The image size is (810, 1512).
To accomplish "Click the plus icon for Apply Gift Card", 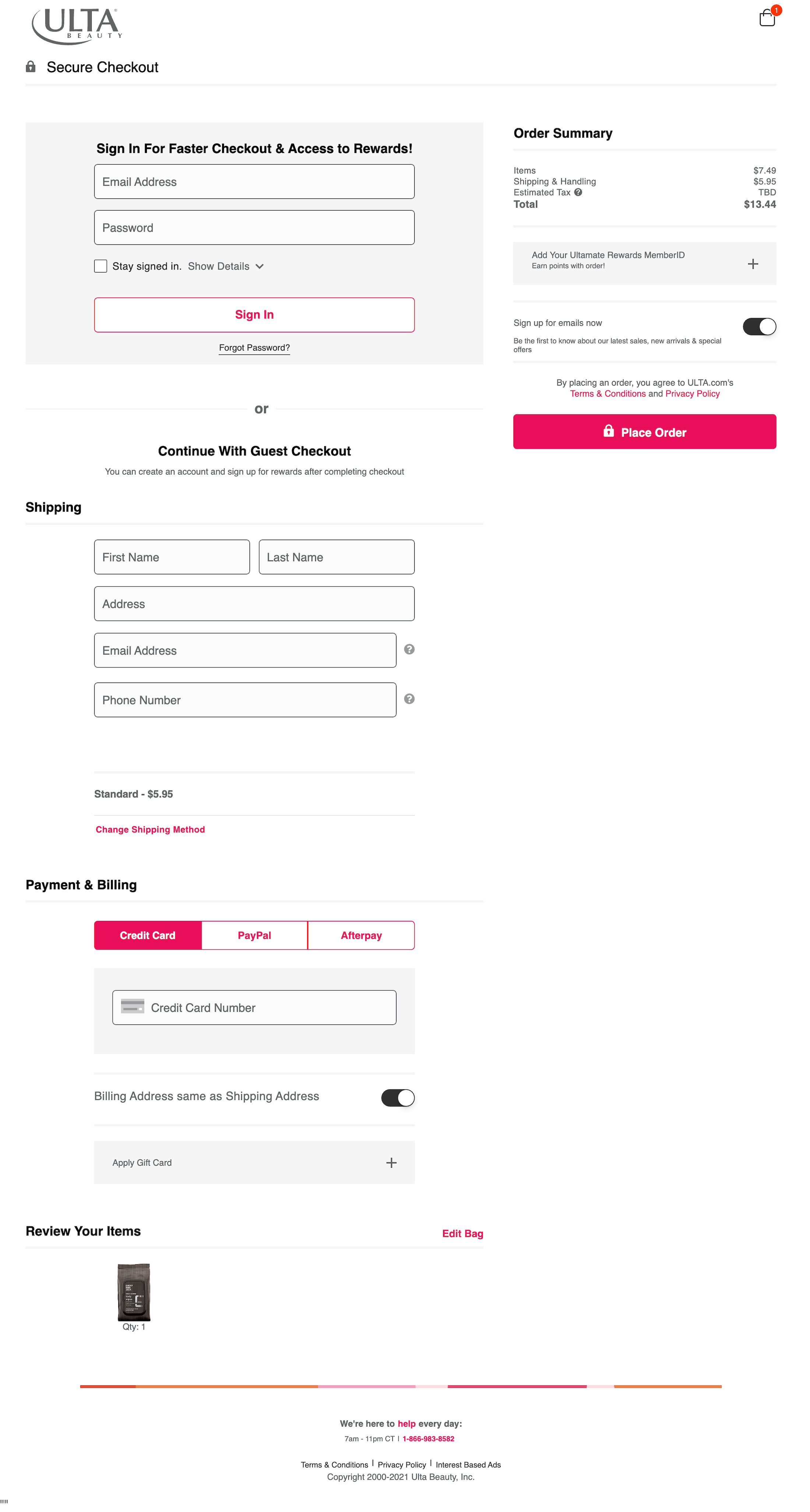I will click(391, 1162).
